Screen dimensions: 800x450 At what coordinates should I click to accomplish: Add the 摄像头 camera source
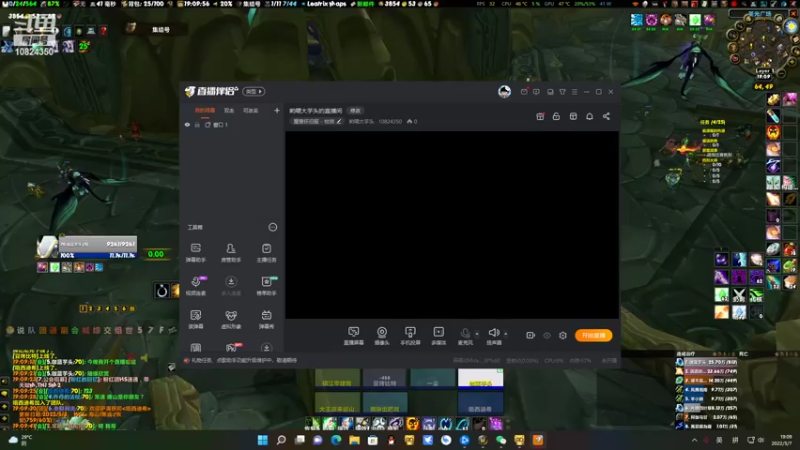pyautogui.click(x=382, y=336)
